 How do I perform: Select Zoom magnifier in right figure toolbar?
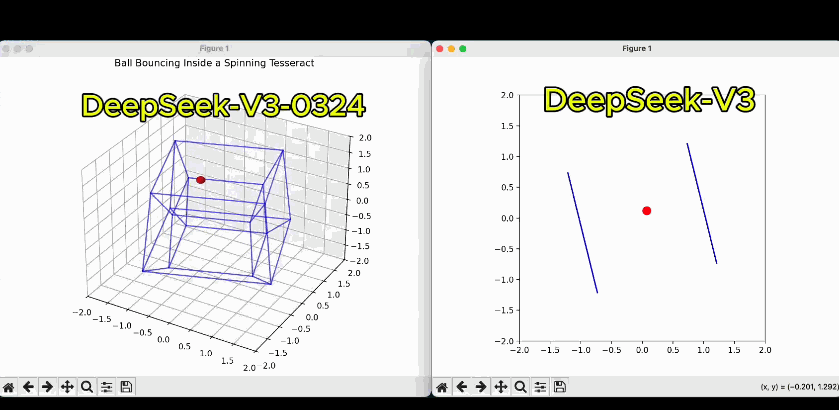coord(520,386)
